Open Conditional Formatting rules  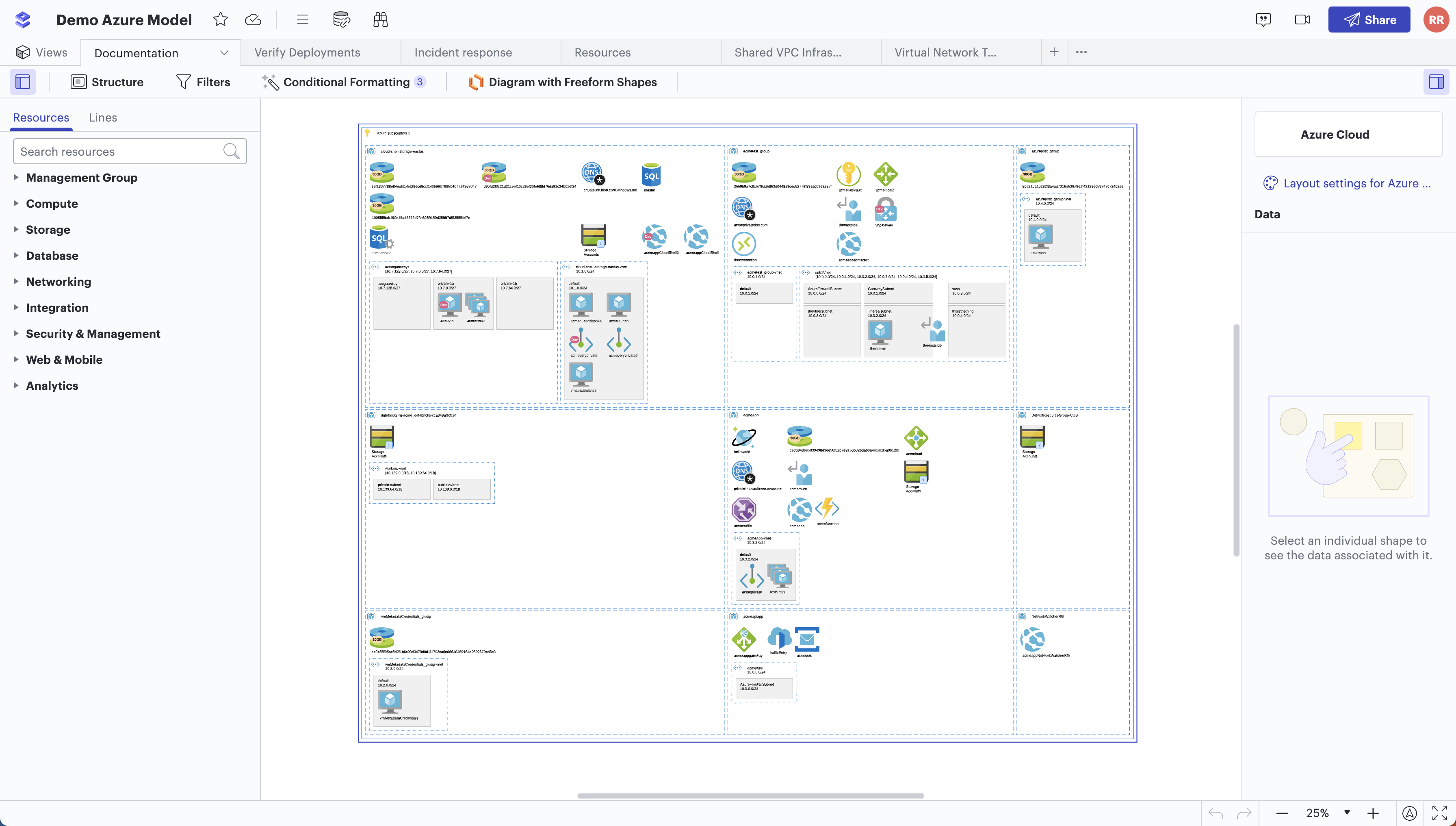point(343,82)
